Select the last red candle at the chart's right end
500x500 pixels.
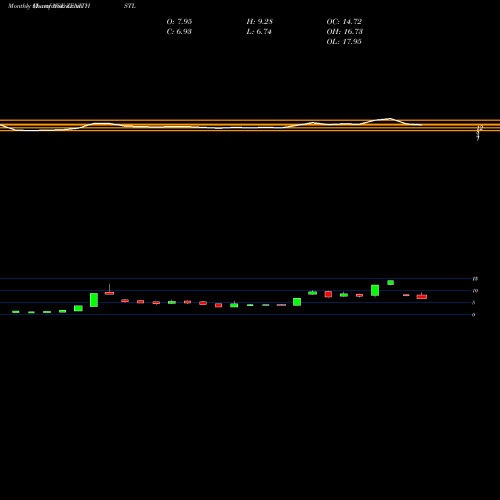coord(422,296)
